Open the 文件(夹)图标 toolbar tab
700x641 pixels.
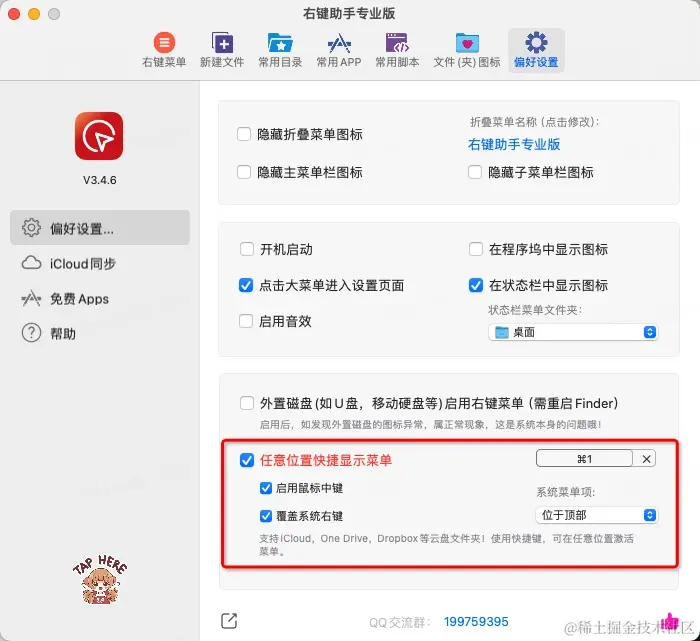(x=467, y=50)
